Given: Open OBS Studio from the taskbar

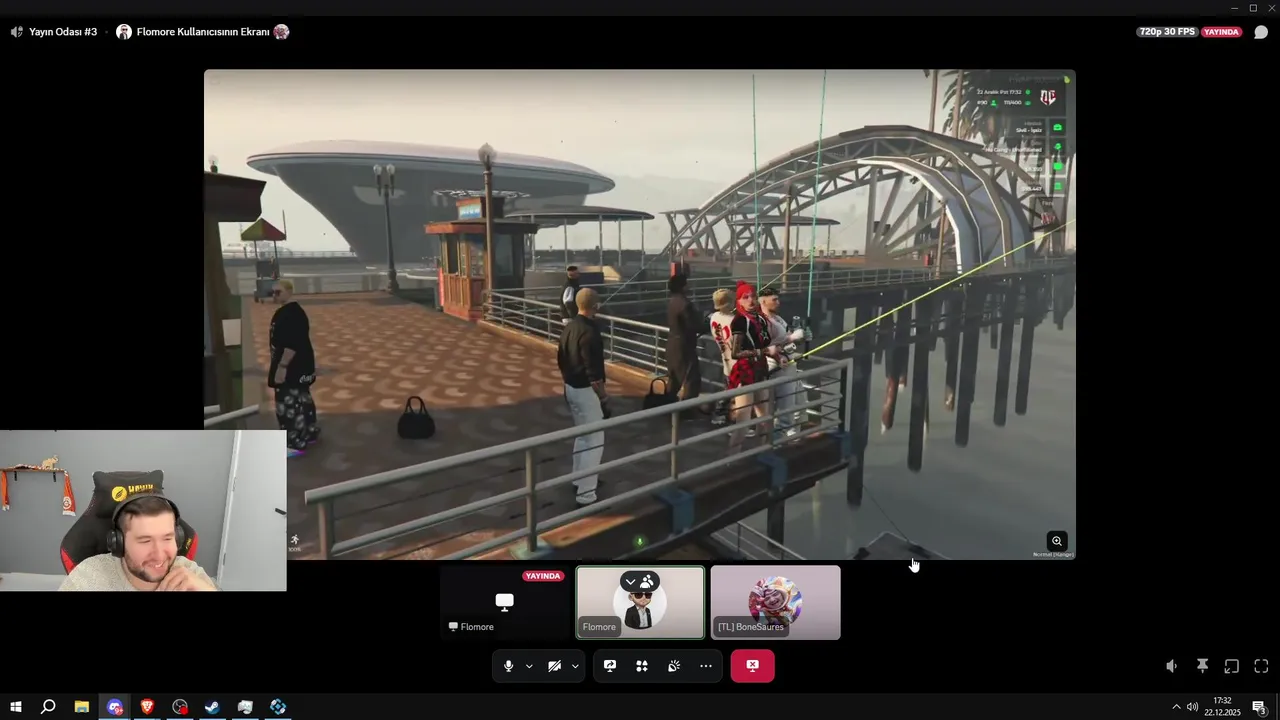Looking at the screenshot, I should [x=180, y=707].
